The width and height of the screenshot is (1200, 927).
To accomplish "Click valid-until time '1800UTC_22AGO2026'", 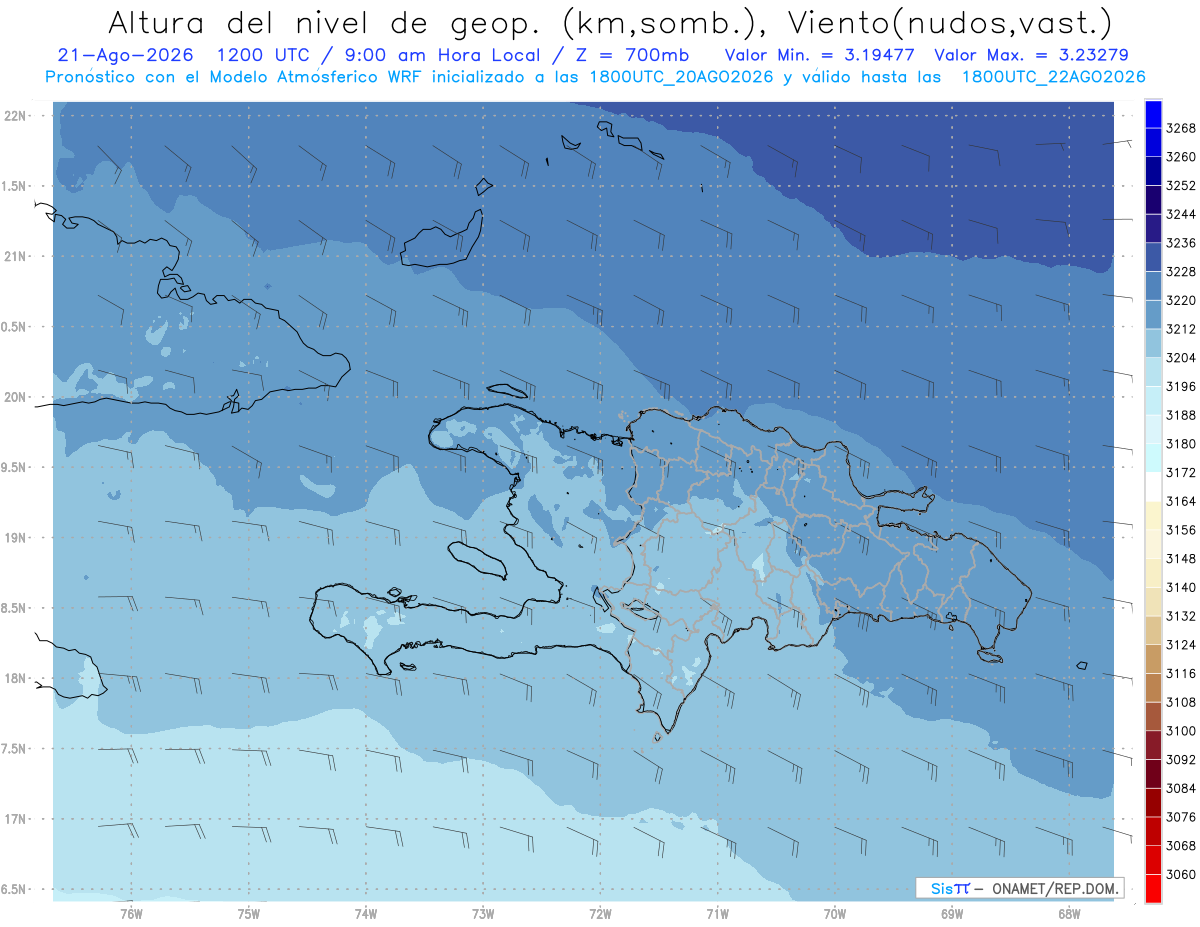I will tap(1053, 77).
